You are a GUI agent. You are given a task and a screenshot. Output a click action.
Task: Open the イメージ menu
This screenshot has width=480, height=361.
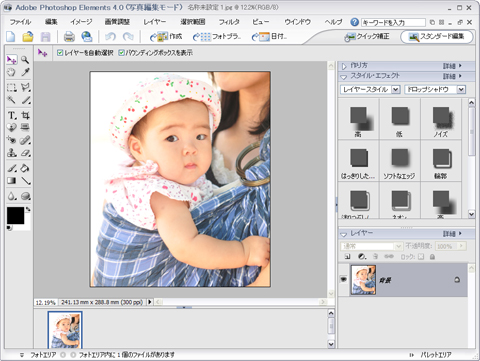[x=81, y=22]
